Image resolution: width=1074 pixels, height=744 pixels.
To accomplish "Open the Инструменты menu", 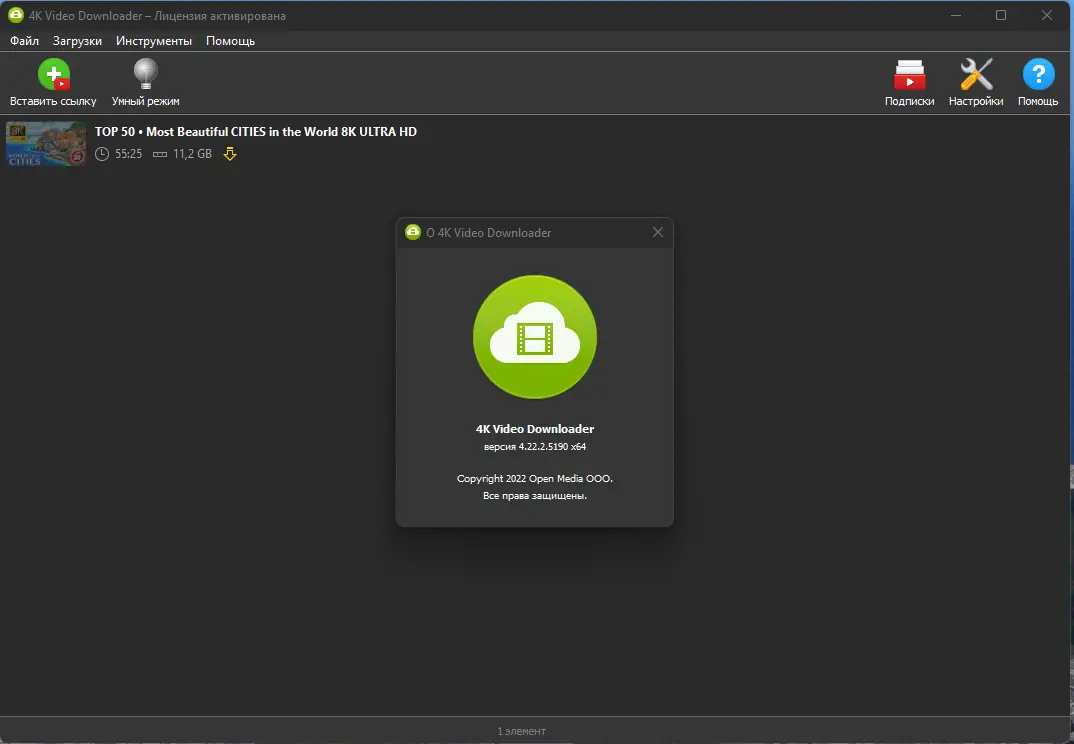I will 154,41.
